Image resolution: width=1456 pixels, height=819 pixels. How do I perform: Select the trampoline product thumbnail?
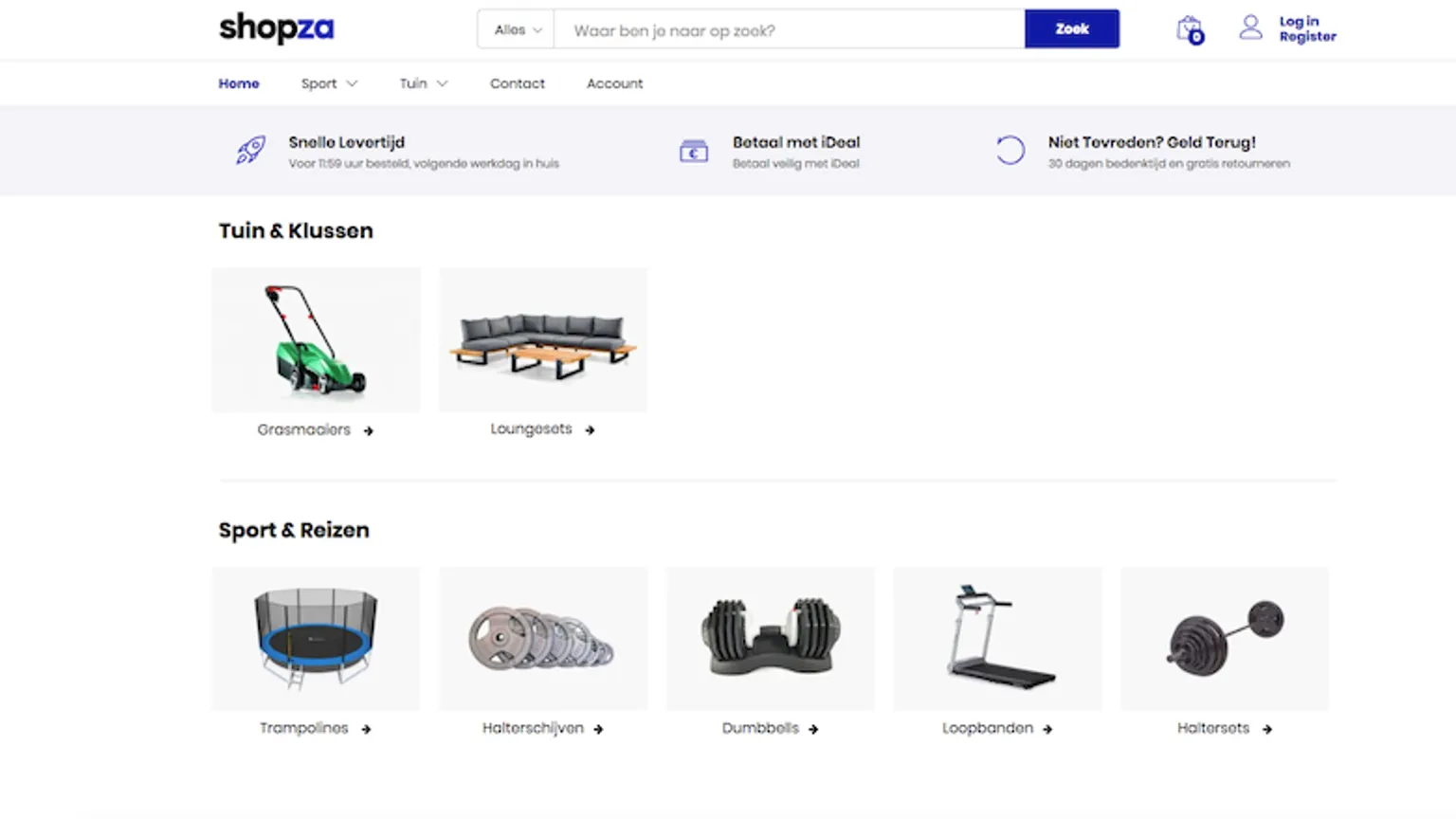[x=316, y=638]
